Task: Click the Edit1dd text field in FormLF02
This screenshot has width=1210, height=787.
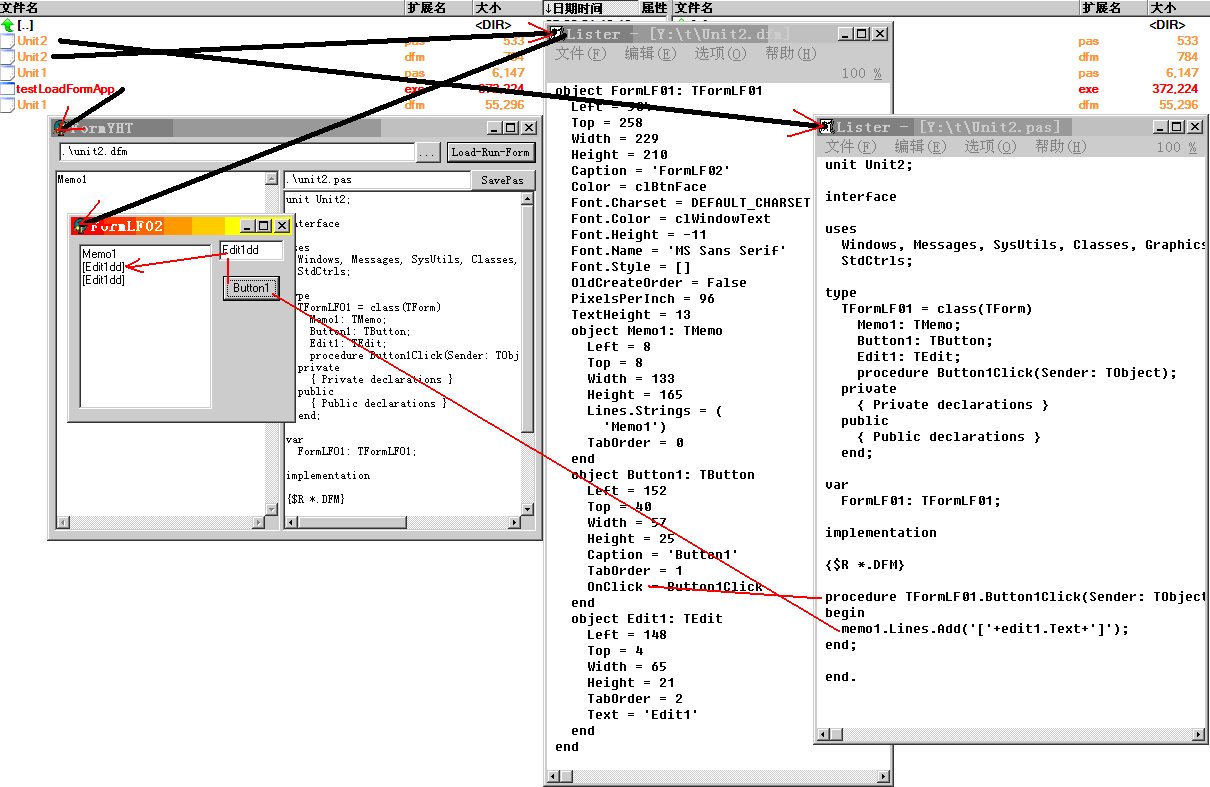Action: (250, 251)
